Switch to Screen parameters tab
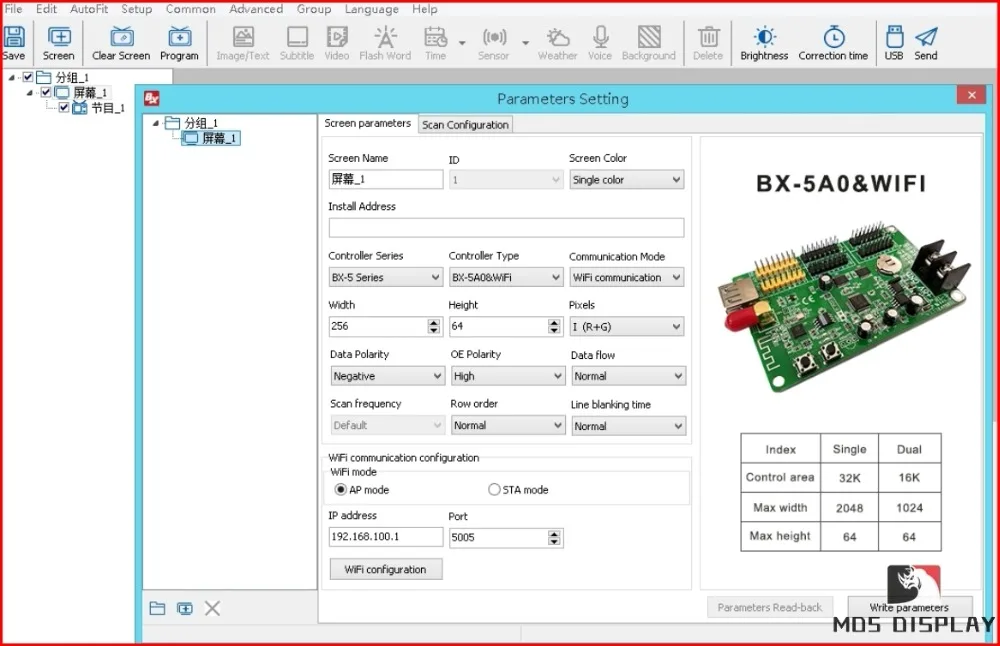The image size is (1000, 646). click(367, 123)
